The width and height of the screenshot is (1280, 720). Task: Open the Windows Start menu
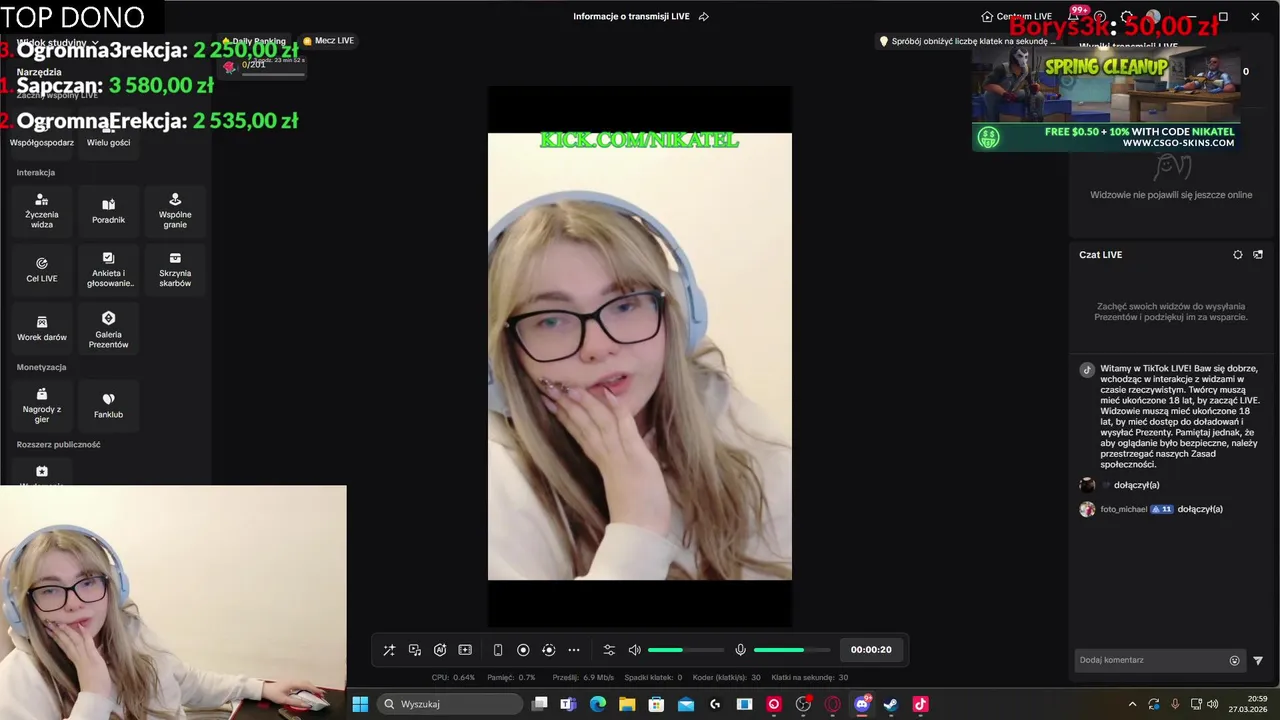360,704
